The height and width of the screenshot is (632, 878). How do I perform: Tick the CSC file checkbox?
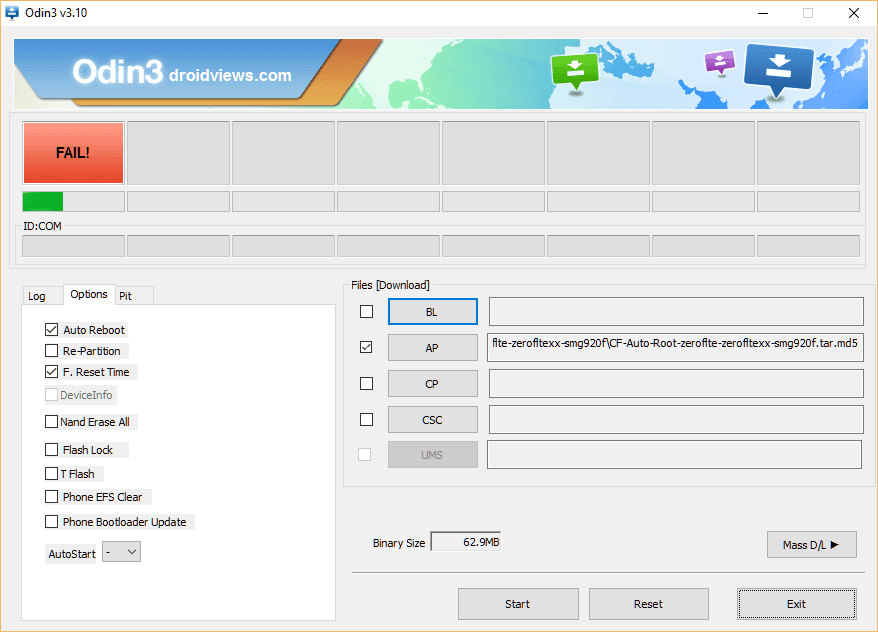click(366, 419)
